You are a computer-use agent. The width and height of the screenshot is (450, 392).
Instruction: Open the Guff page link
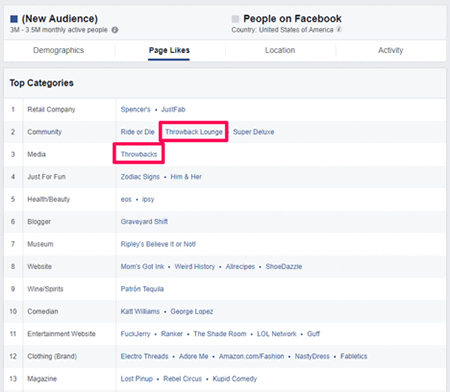pos(313,334)
